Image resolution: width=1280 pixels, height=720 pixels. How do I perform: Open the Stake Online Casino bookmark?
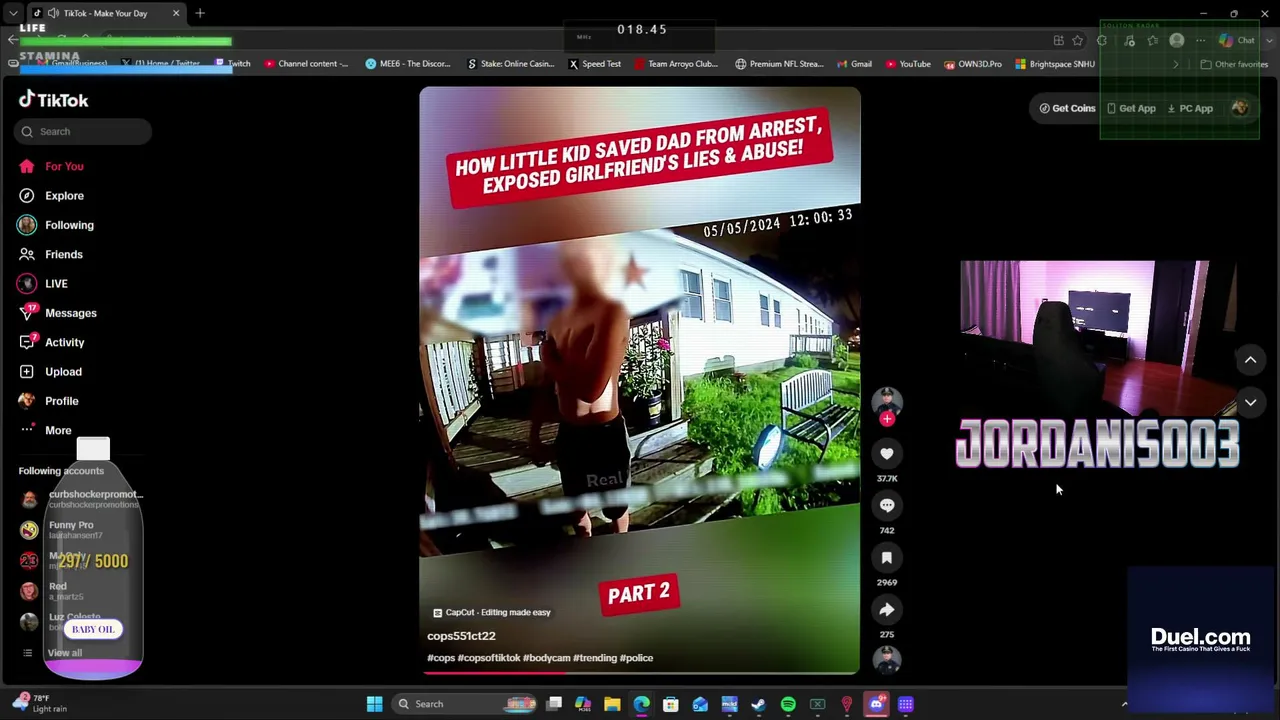pyautogui.click(x=510, y=64)
